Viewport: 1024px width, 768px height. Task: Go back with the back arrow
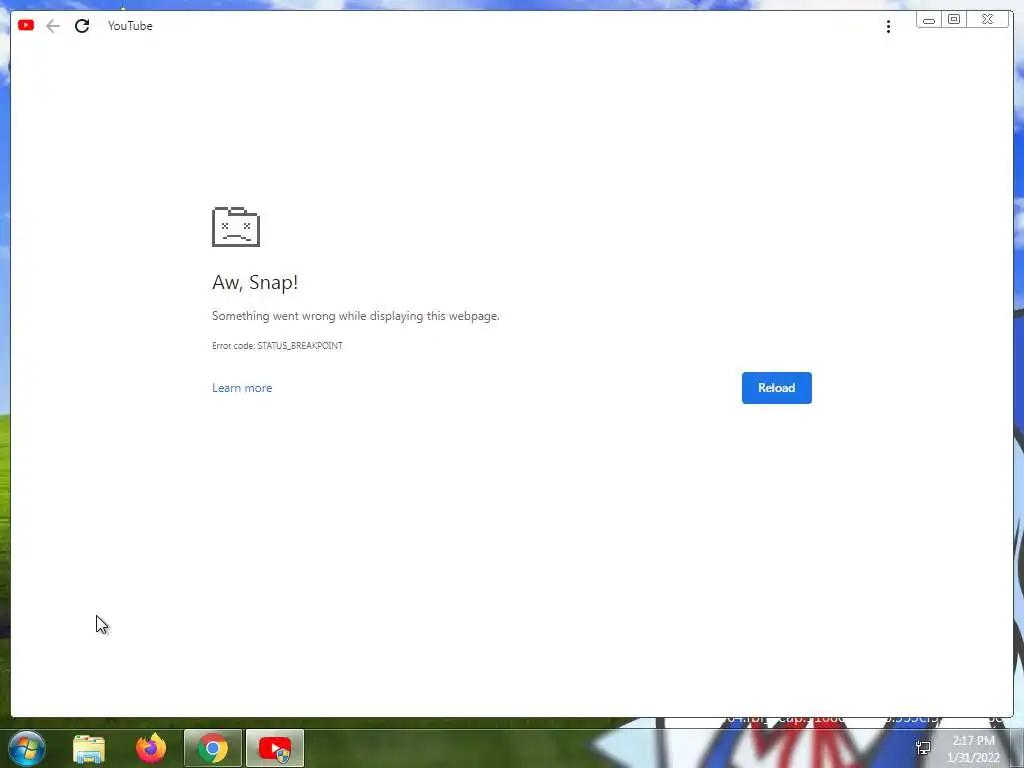(53, 26)
